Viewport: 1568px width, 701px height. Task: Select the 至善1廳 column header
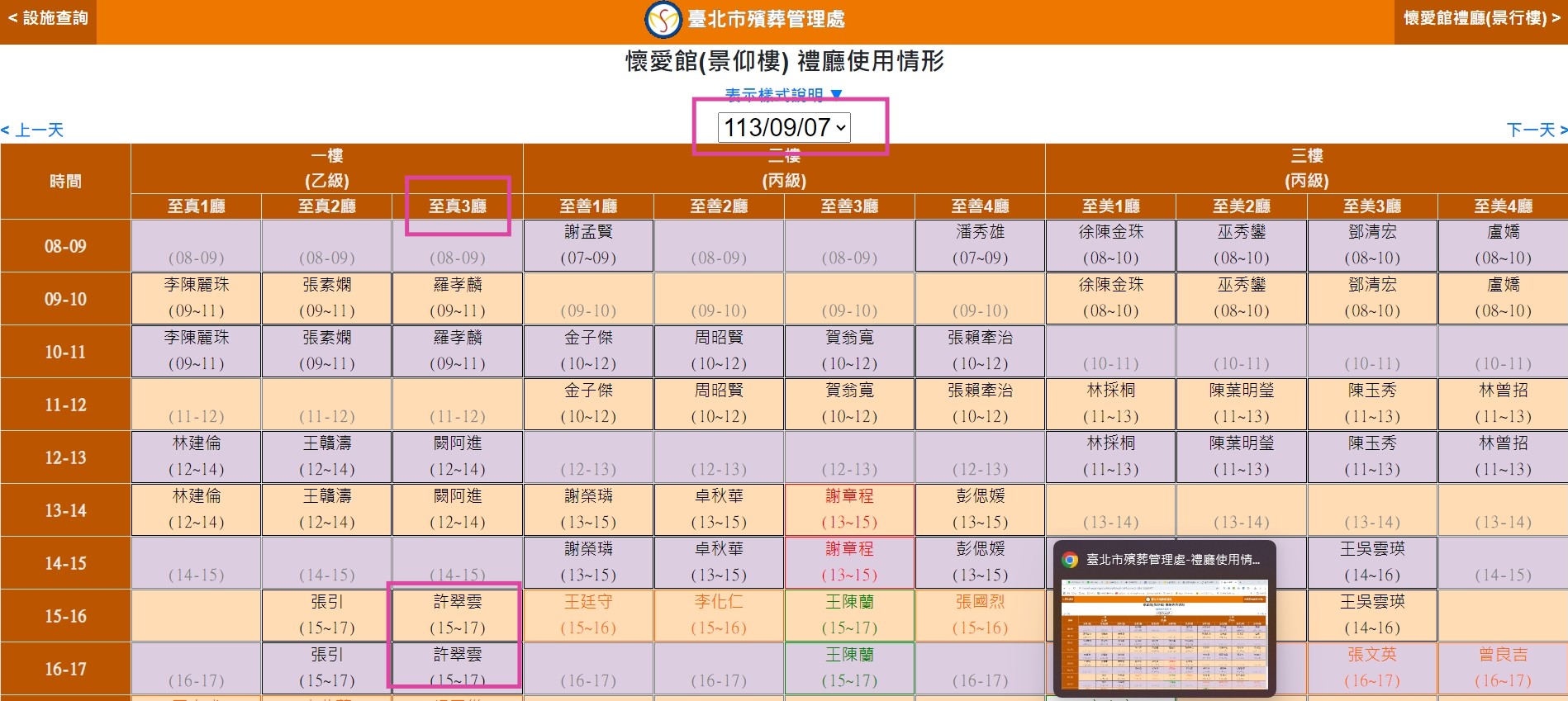pyautogui.click(x=588, y=206)
